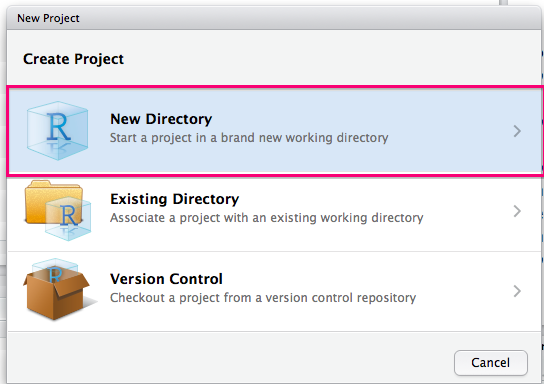Click the Version Control cardboard box icon

(x=58, y=289)
